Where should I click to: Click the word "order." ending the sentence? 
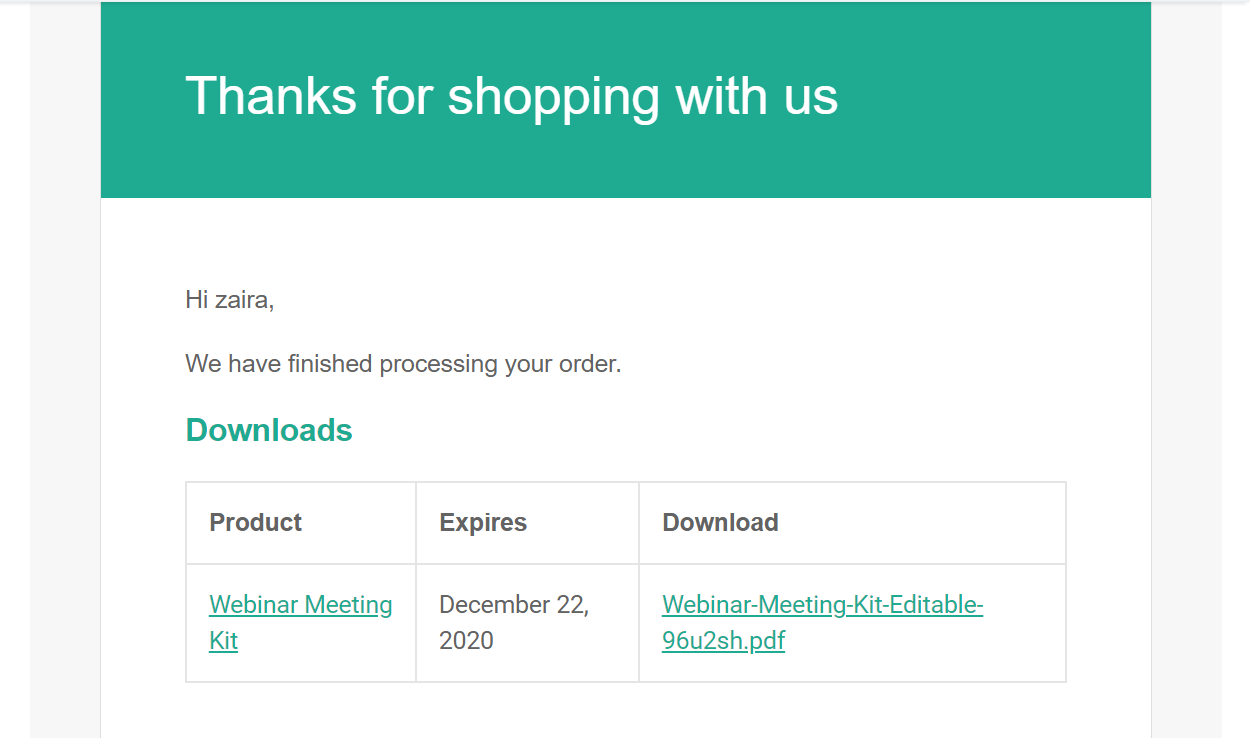(590, 364)
